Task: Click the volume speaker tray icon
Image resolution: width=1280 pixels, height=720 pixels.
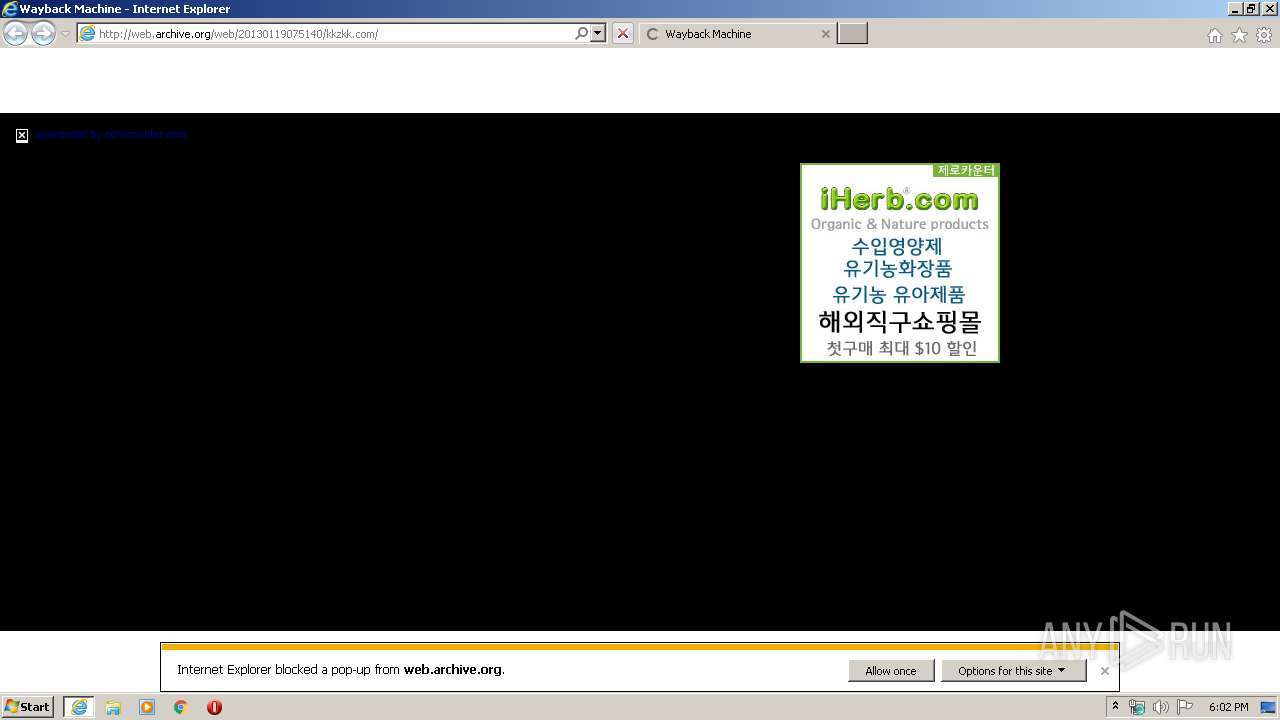Action: pos(1161,707)
